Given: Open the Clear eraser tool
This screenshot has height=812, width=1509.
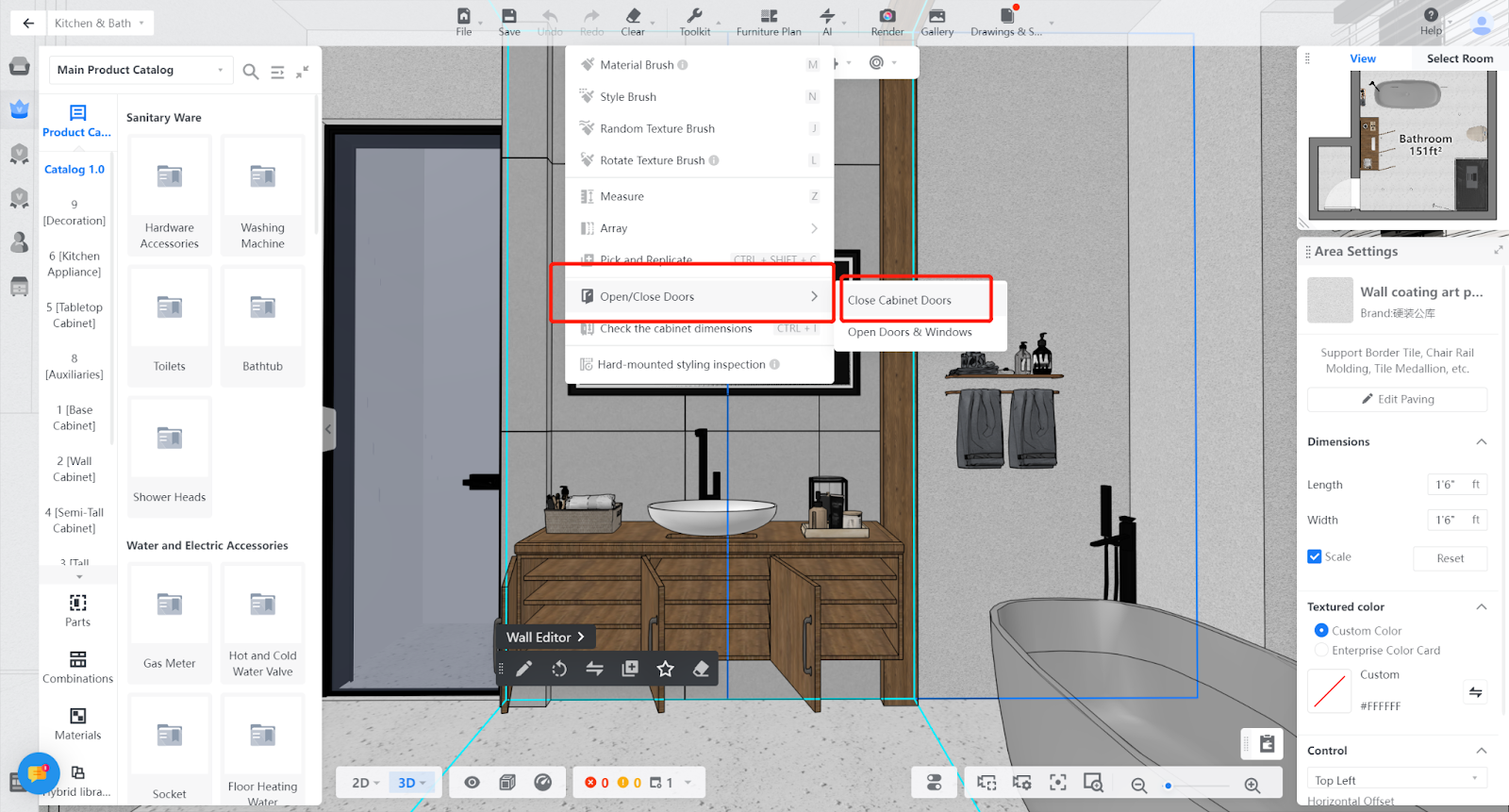Looking at the screenshot, I should tap(633, 17).
